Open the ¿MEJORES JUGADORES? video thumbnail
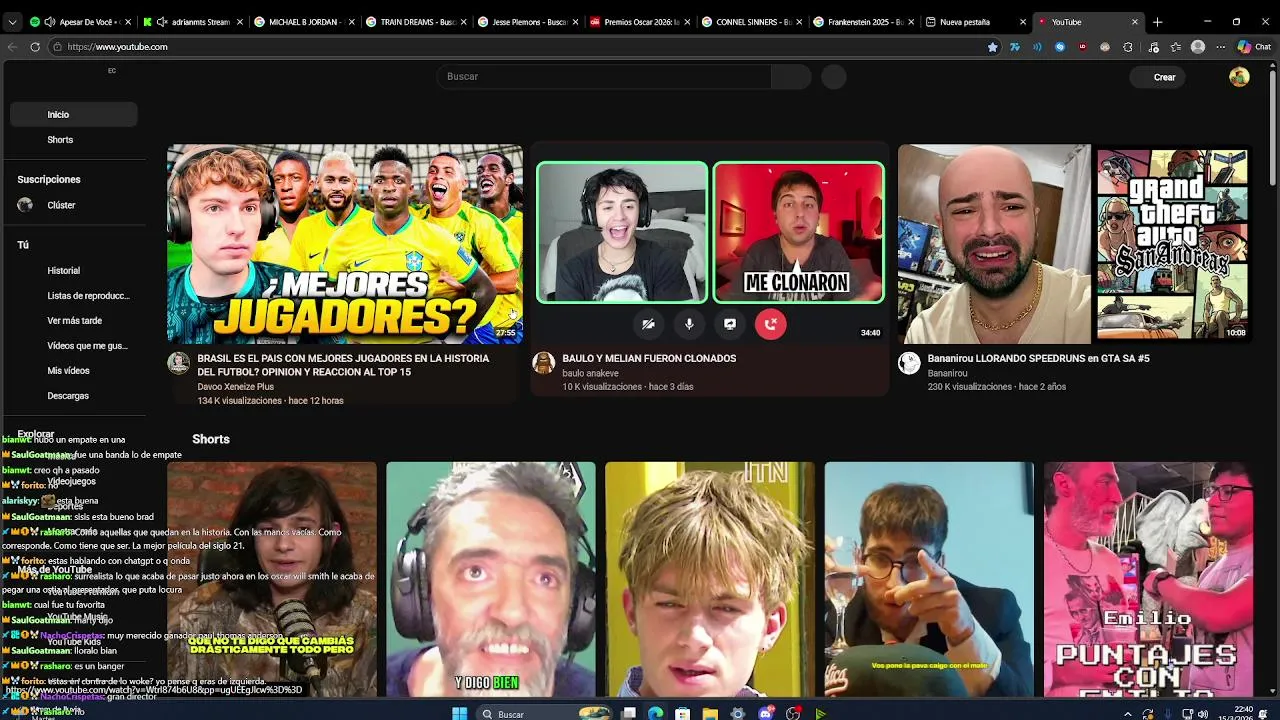 click(344, 244)
